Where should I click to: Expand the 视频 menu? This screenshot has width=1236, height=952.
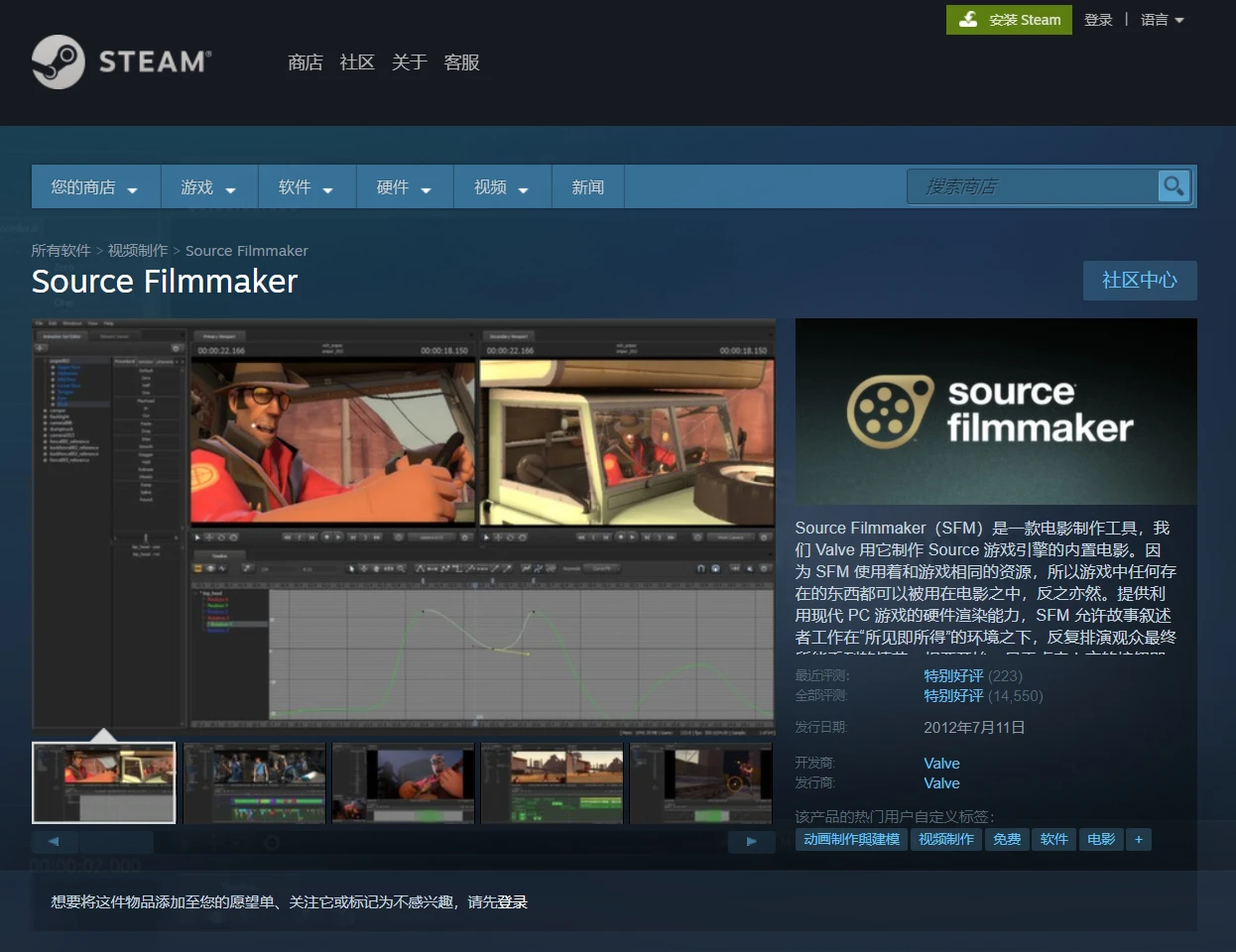(502, 187)
